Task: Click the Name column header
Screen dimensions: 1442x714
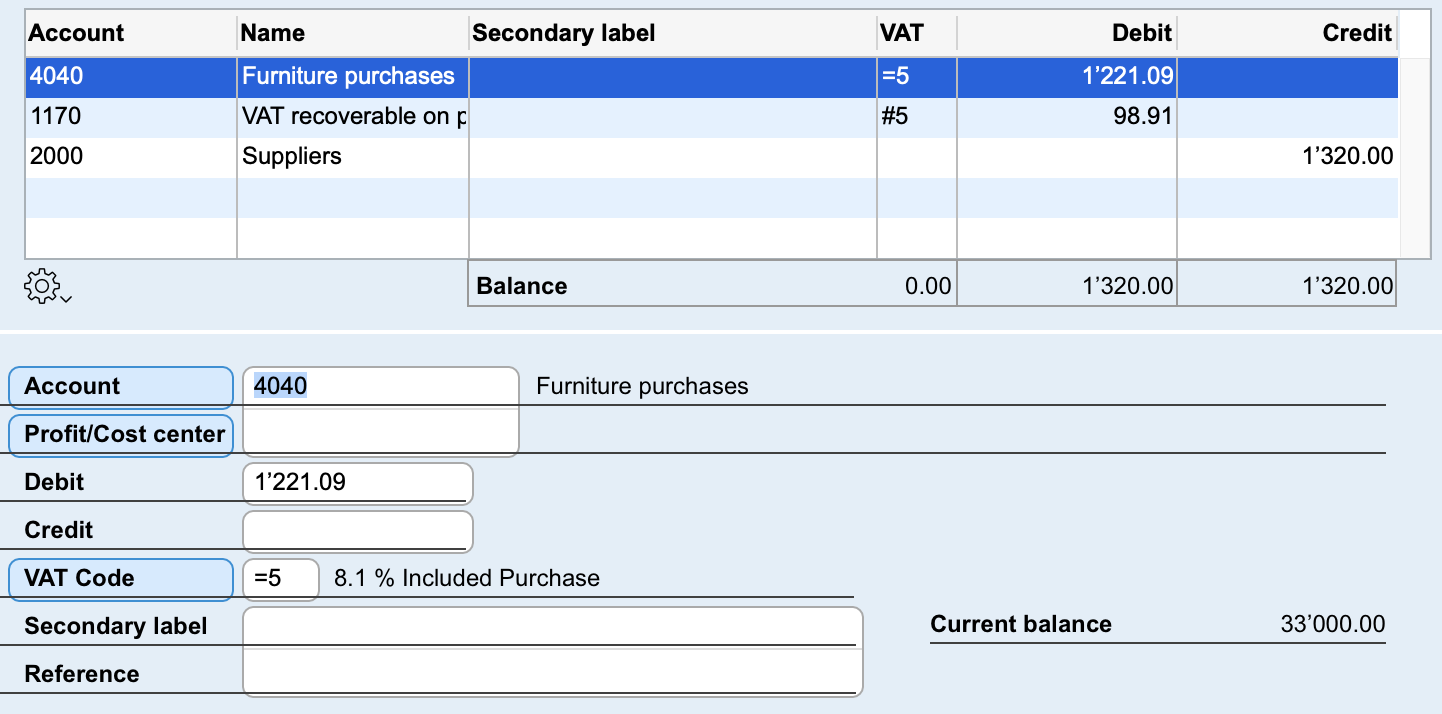Action: point(353,33)
